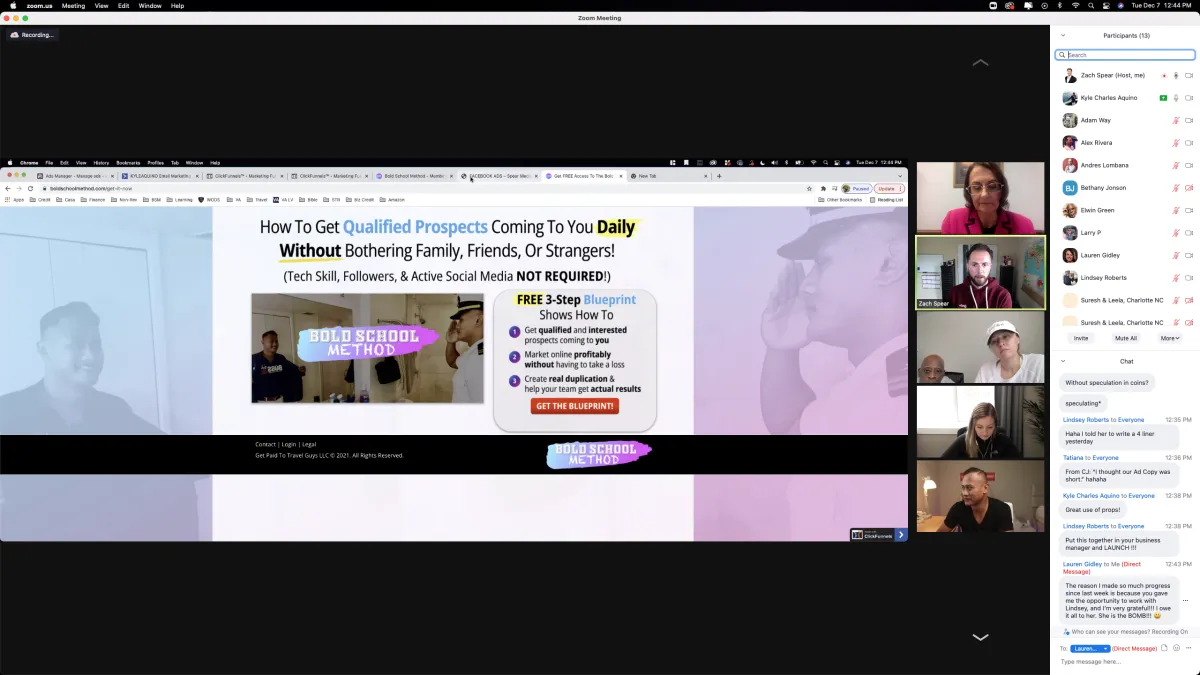The image size is (1200, 675).
Task: Select Zach Spear's video thumbnail
Action: pos(980,273)
